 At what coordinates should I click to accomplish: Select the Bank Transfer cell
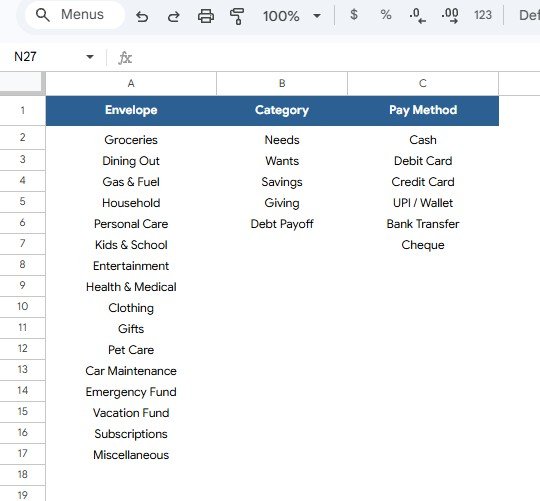[423, 223]
